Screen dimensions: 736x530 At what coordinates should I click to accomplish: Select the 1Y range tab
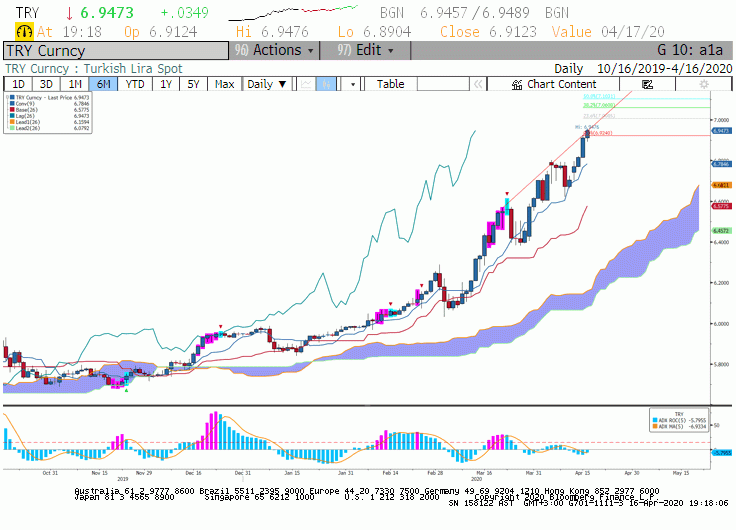(x=166, y=84)
